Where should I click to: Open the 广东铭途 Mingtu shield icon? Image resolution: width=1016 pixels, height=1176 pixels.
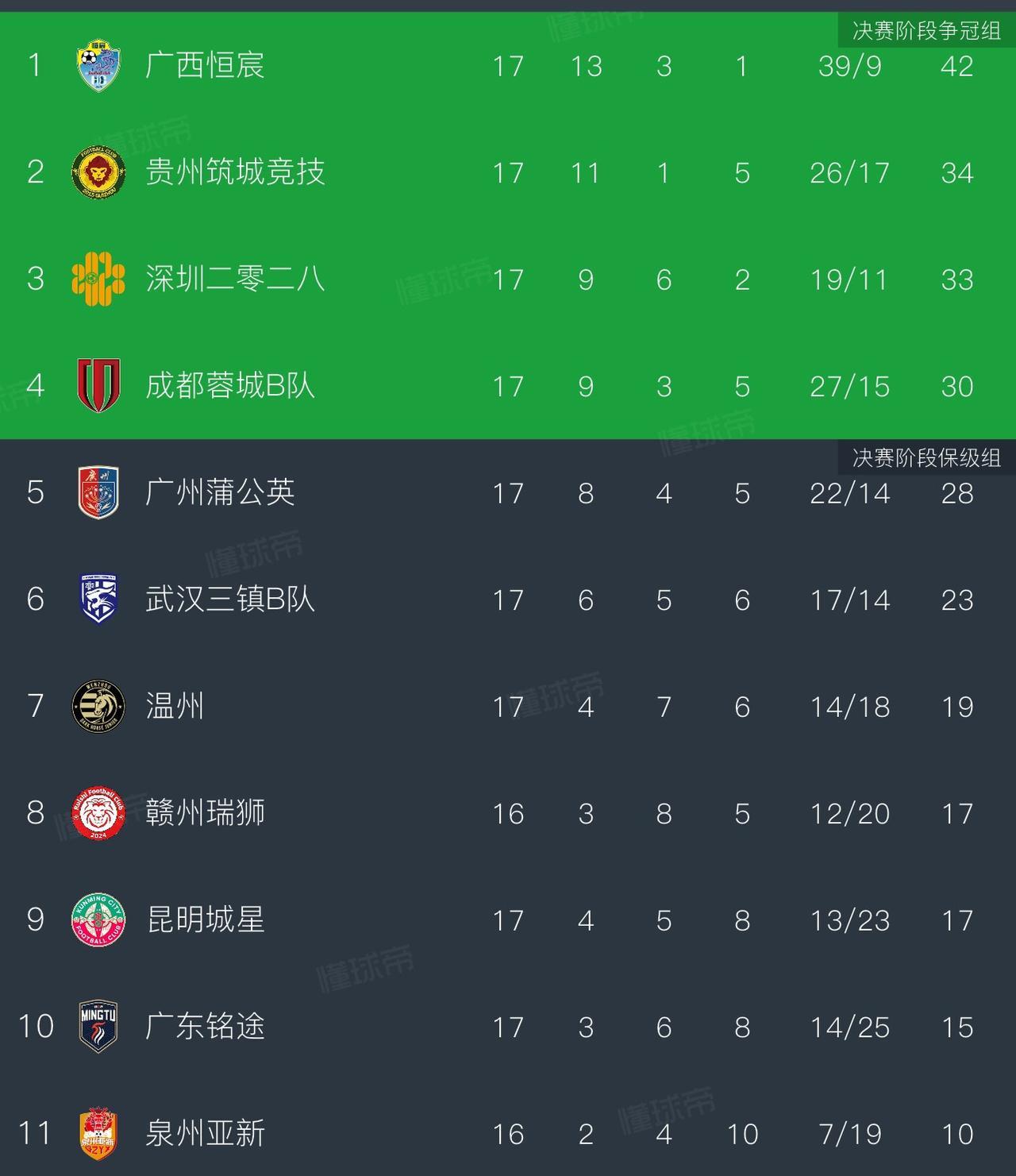point(98,1027)
